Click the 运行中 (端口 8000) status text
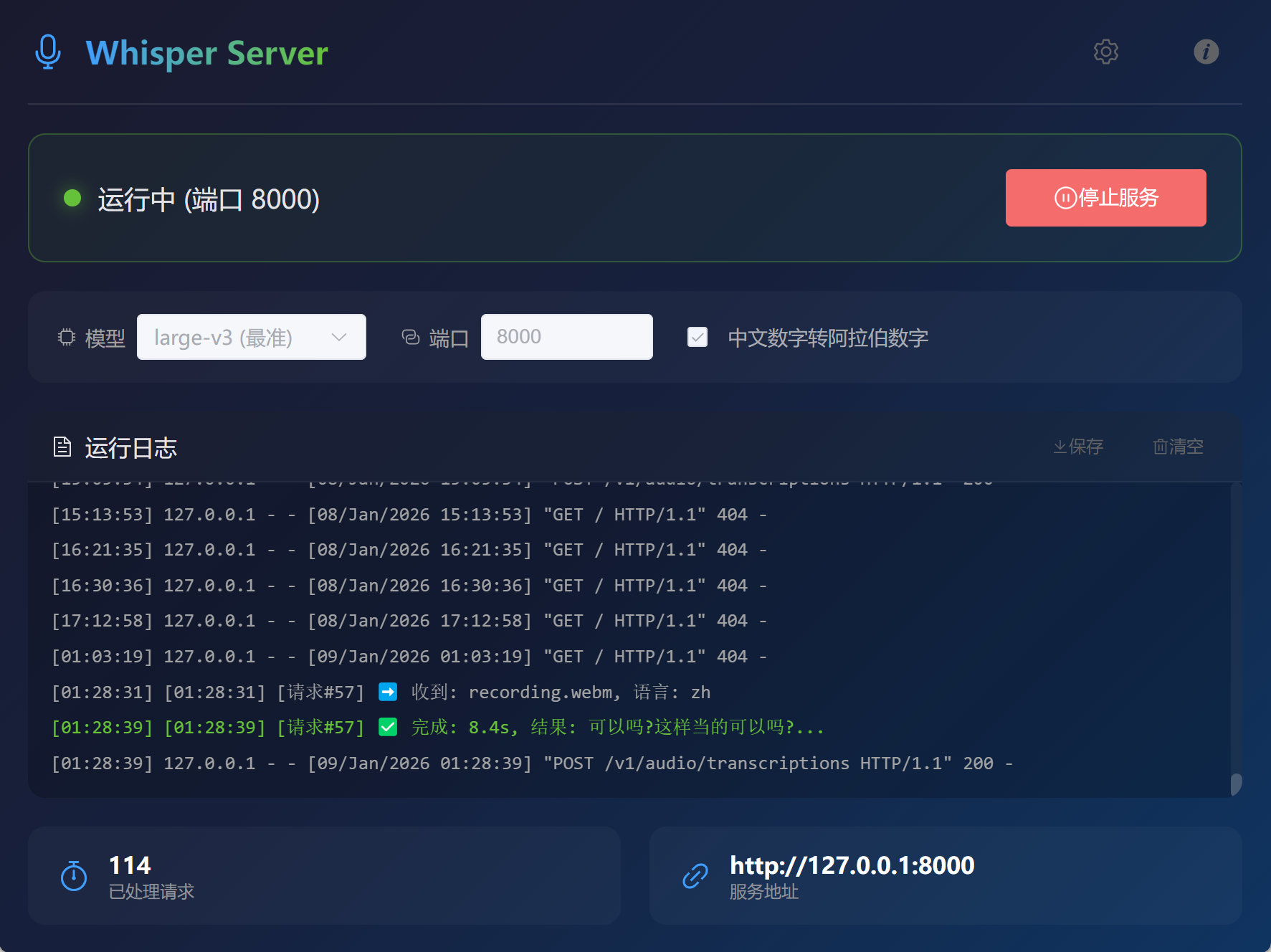 coord(209,199)
